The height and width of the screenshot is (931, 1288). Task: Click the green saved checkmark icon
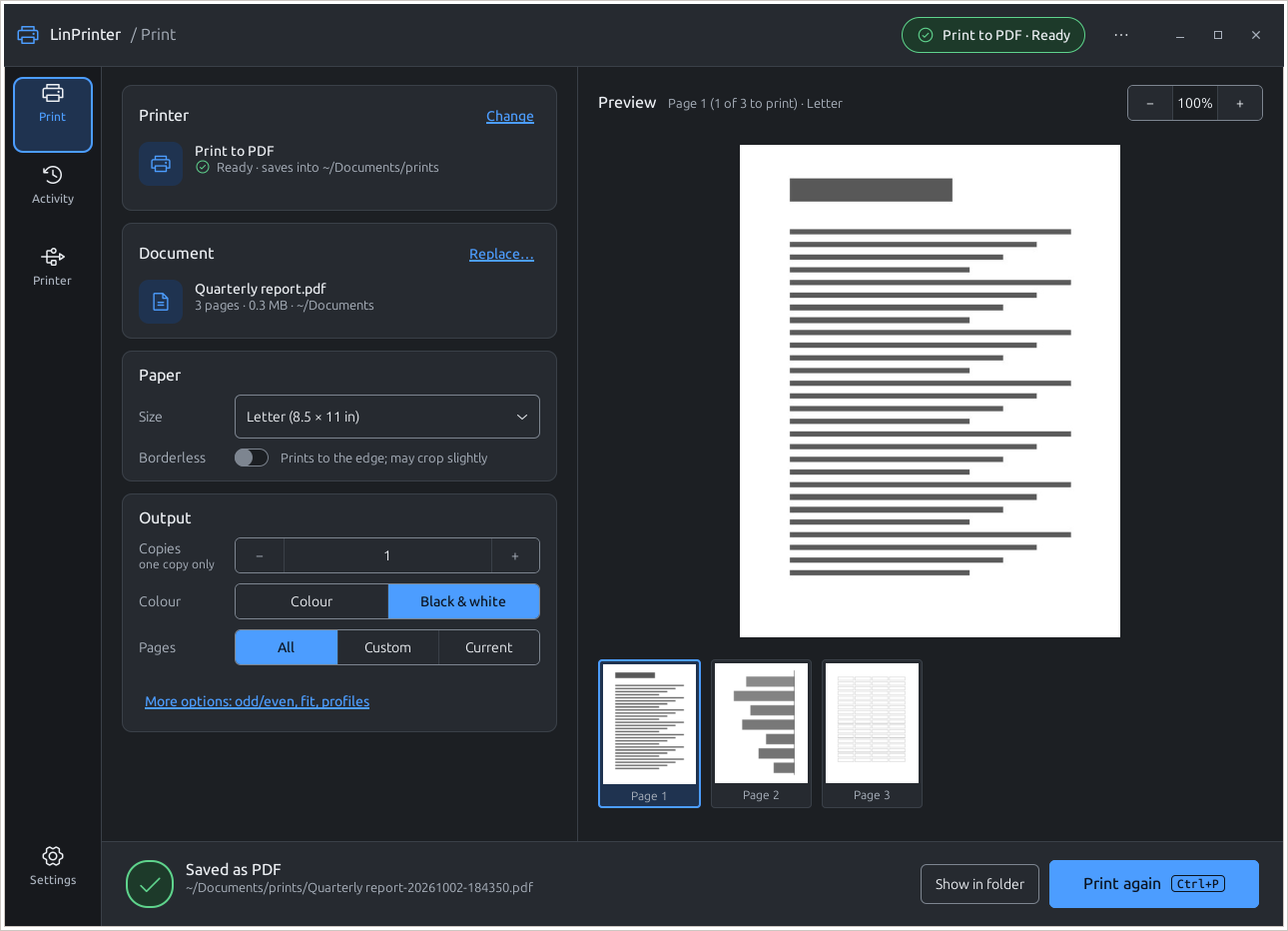pos(150,884)
